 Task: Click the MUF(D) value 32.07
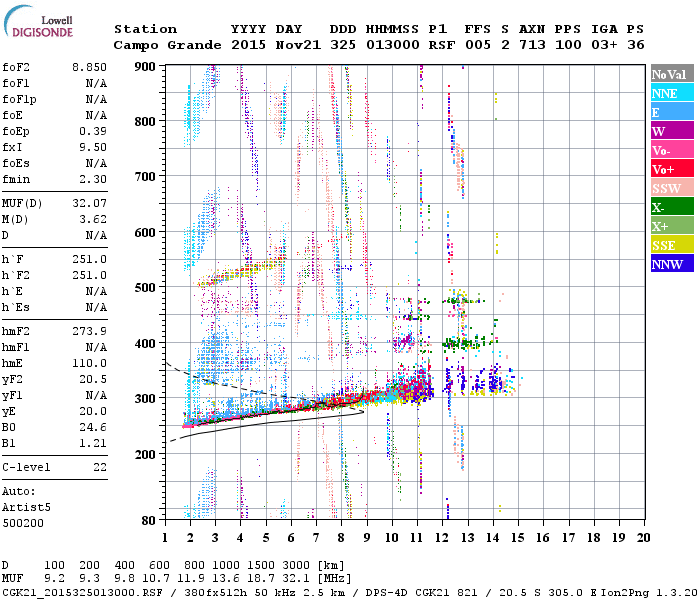(x=89, y=203)
